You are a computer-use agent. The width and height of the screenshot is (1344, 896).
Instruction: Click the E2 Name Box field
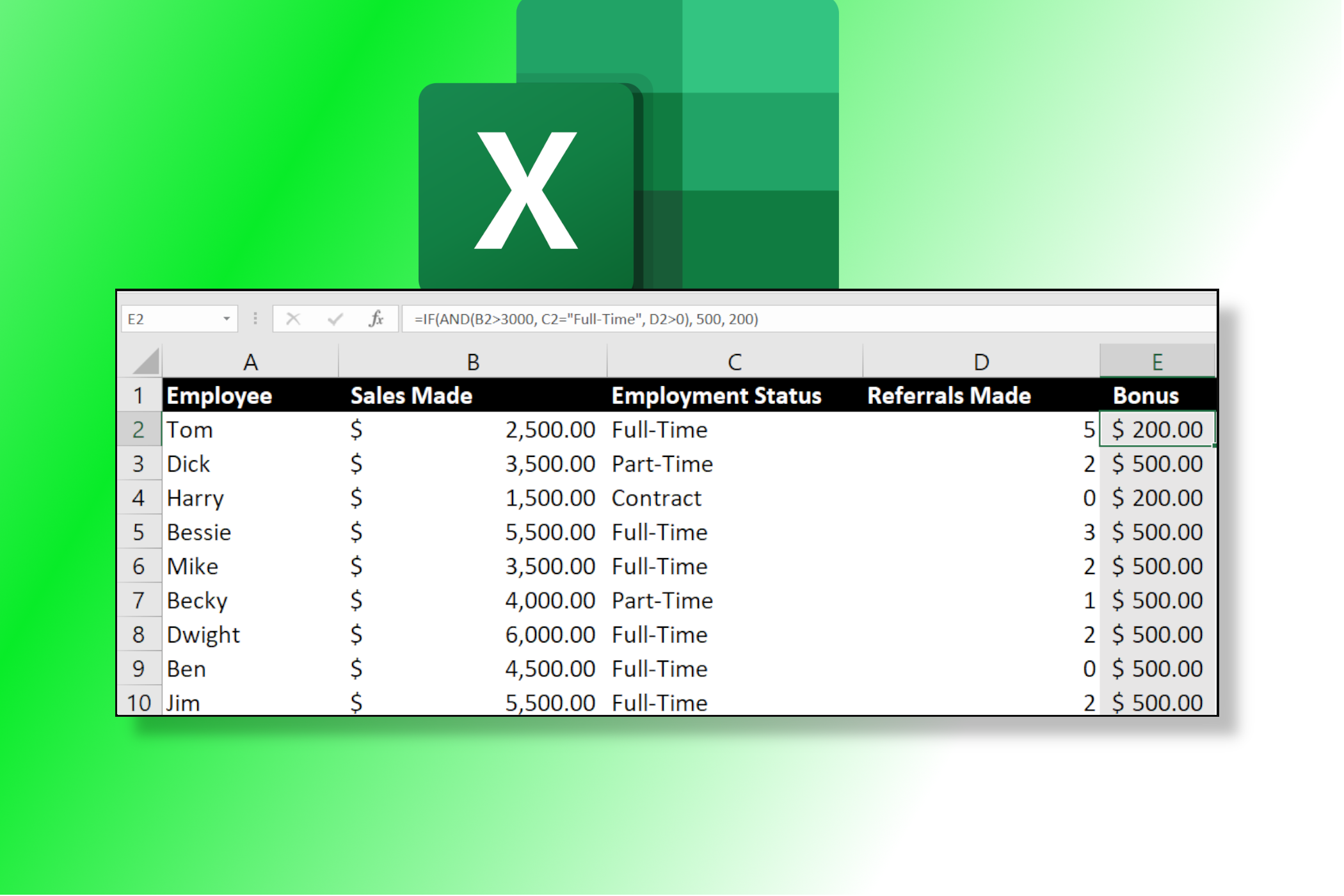tap(170, 319)
